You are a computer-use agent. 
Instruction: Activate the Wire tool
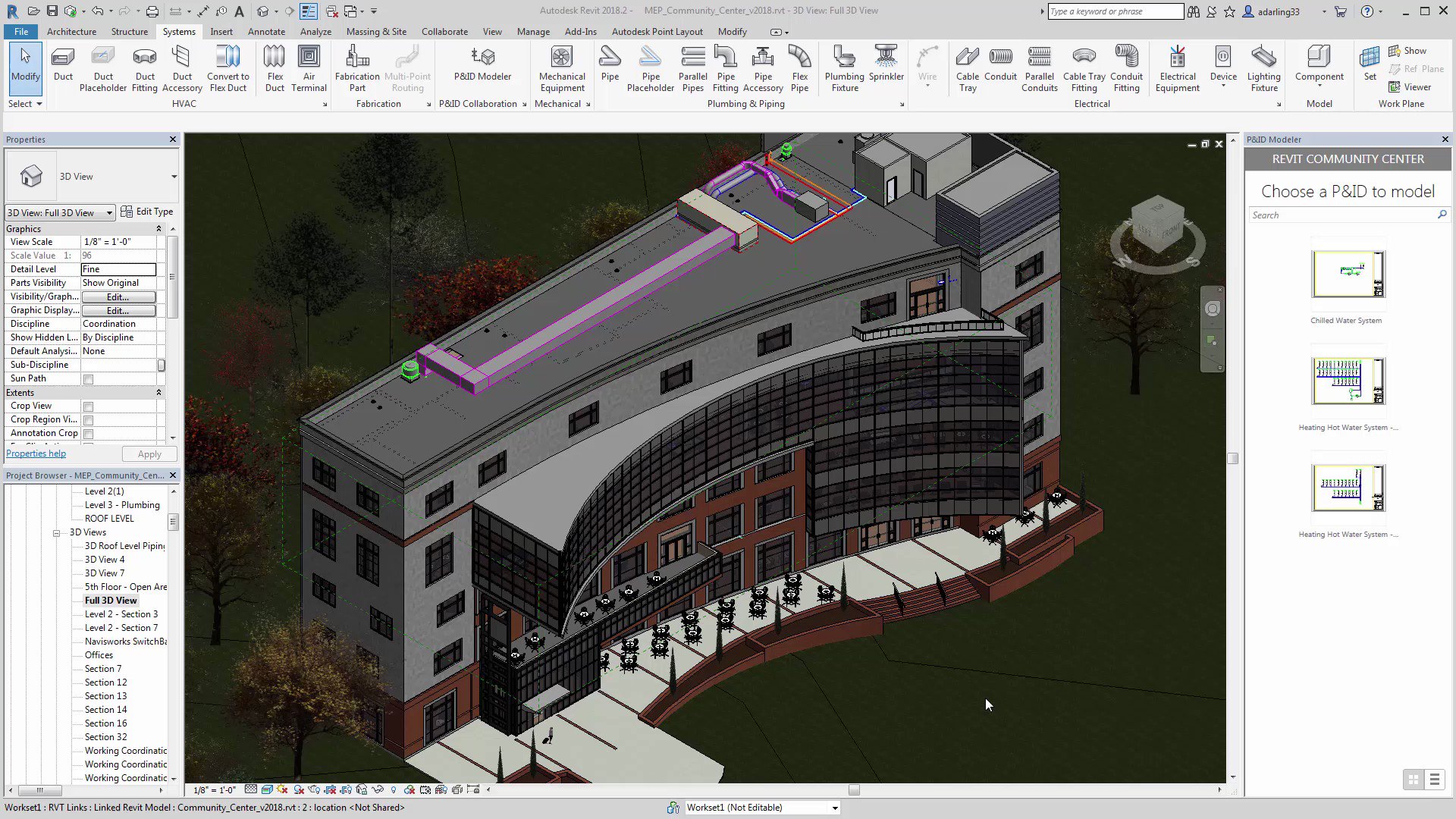tap(927, 64)
